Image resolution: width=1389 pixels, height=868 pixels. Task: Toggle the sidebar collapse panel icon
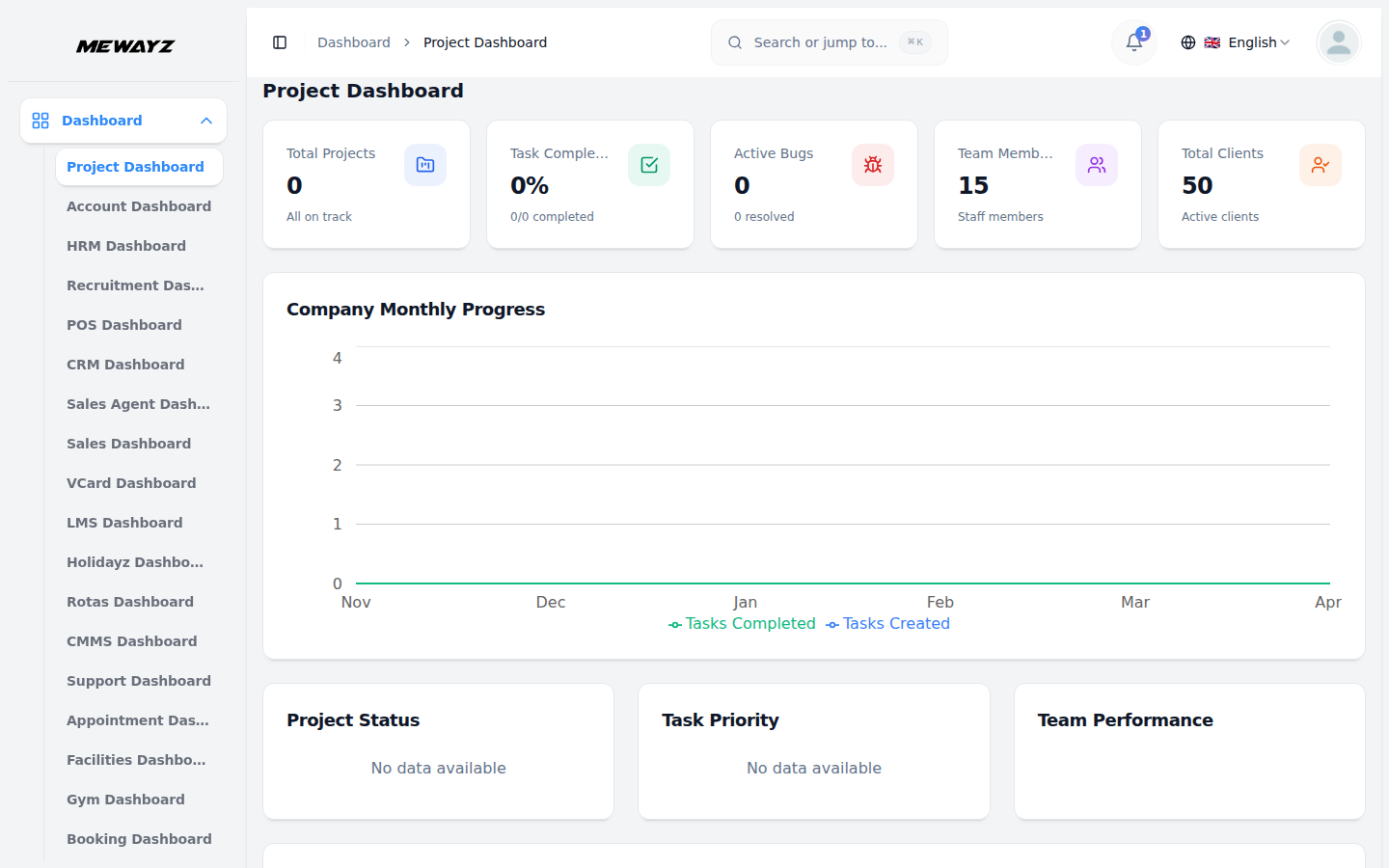tap(280, 42)
